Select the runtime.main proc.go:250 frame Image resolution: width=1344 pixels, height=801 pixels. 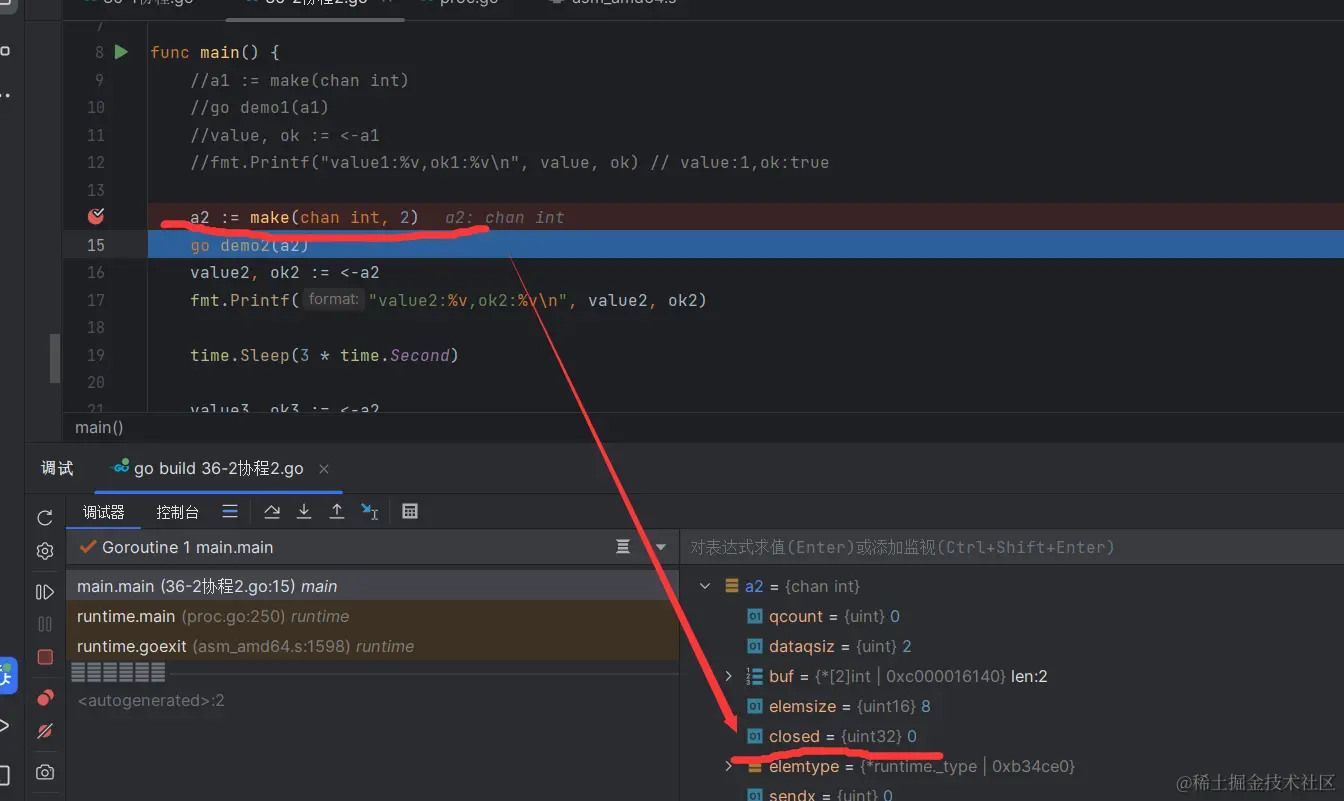click(x=372, y=617)
